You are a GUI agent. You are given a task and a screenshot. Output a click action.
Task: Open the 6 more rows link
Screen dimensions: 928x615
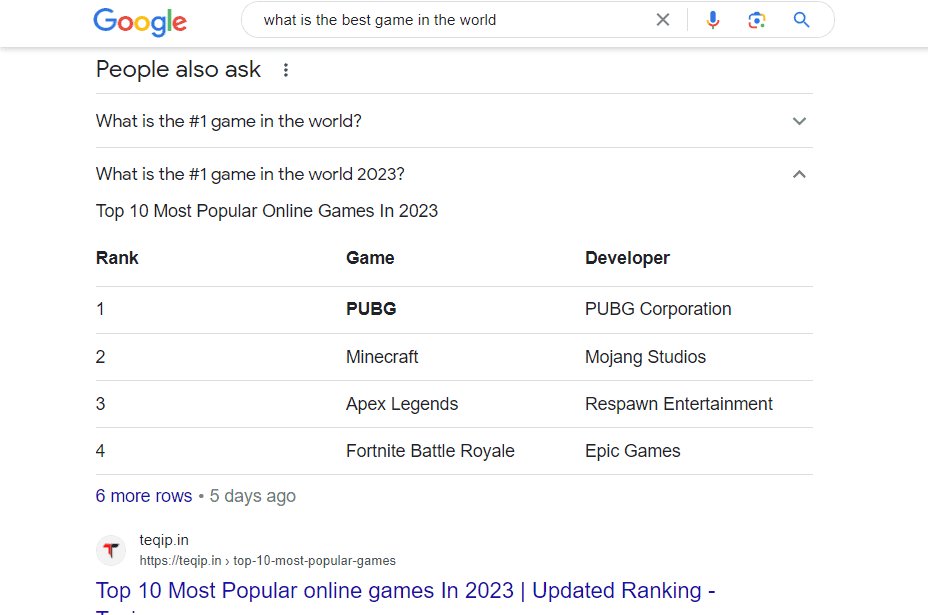143,495
